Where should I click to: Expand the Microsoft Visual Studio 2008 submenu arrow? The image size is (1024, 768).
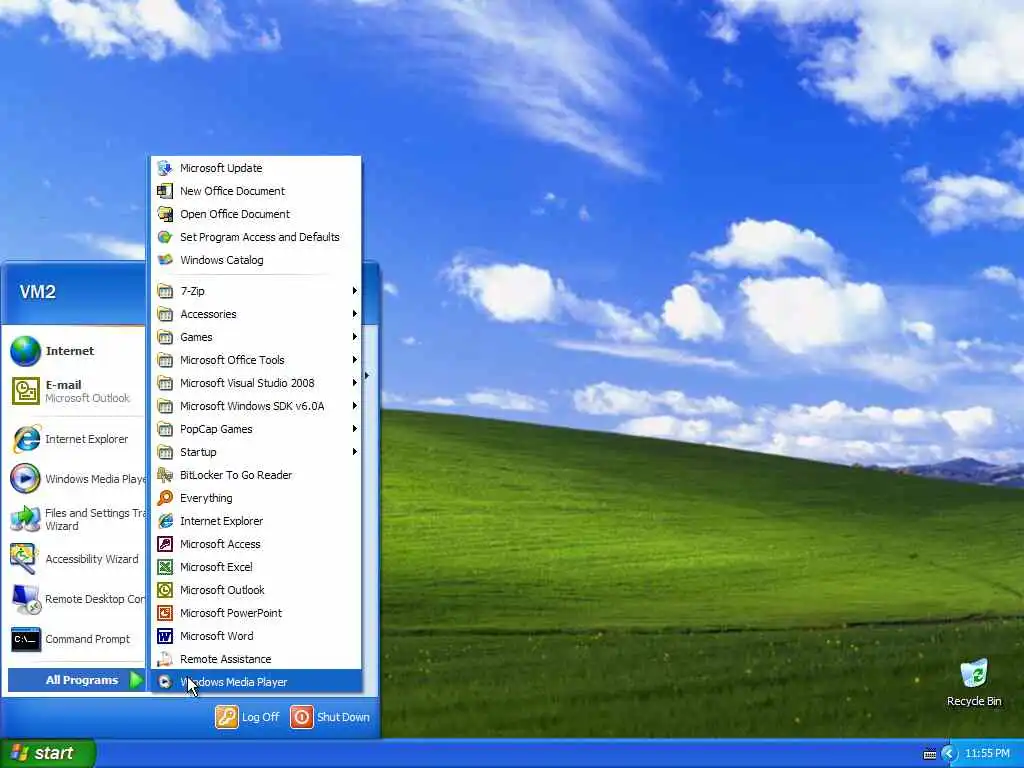coord(355,383)
